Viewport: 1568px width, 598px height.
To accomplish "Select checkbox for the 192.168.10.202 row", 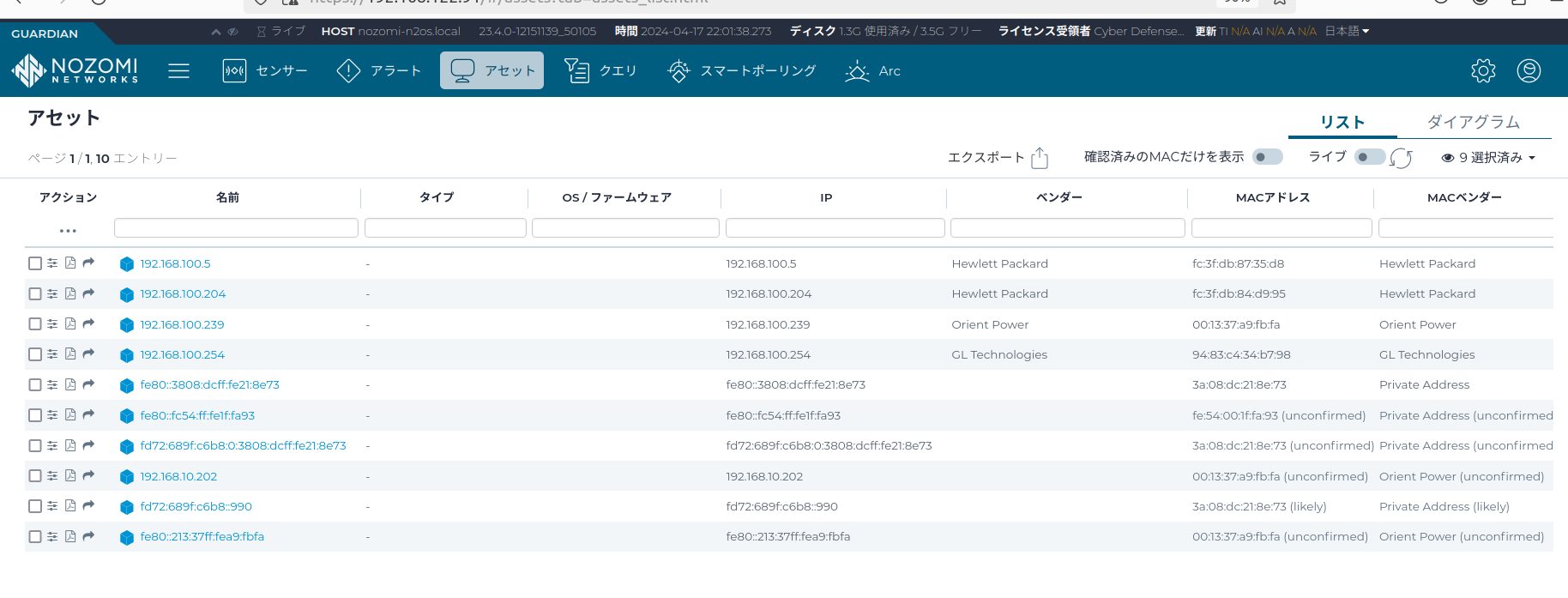I will click(35, 476).
